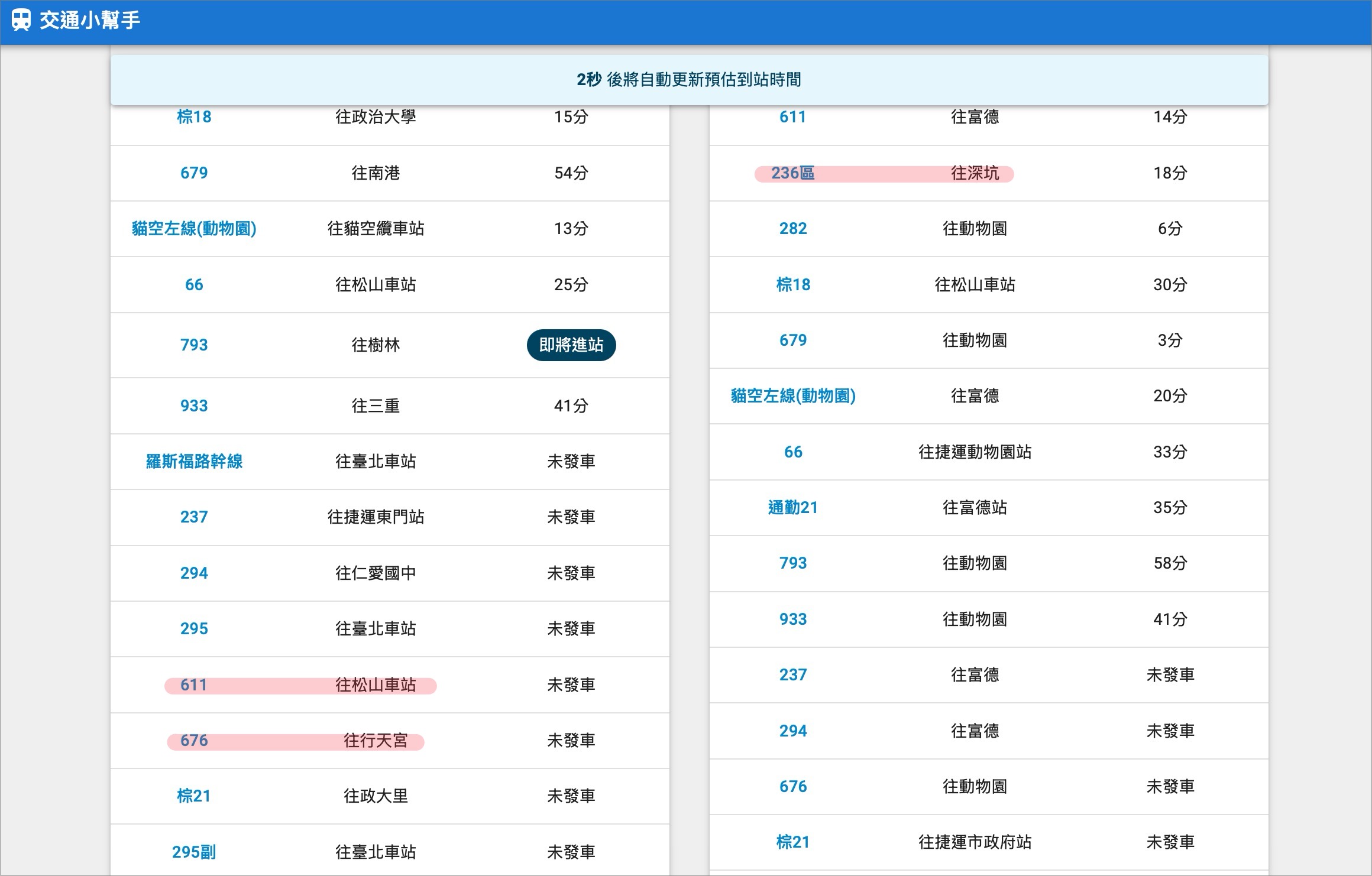Select the 往三重 destination text

click(376, 406)
